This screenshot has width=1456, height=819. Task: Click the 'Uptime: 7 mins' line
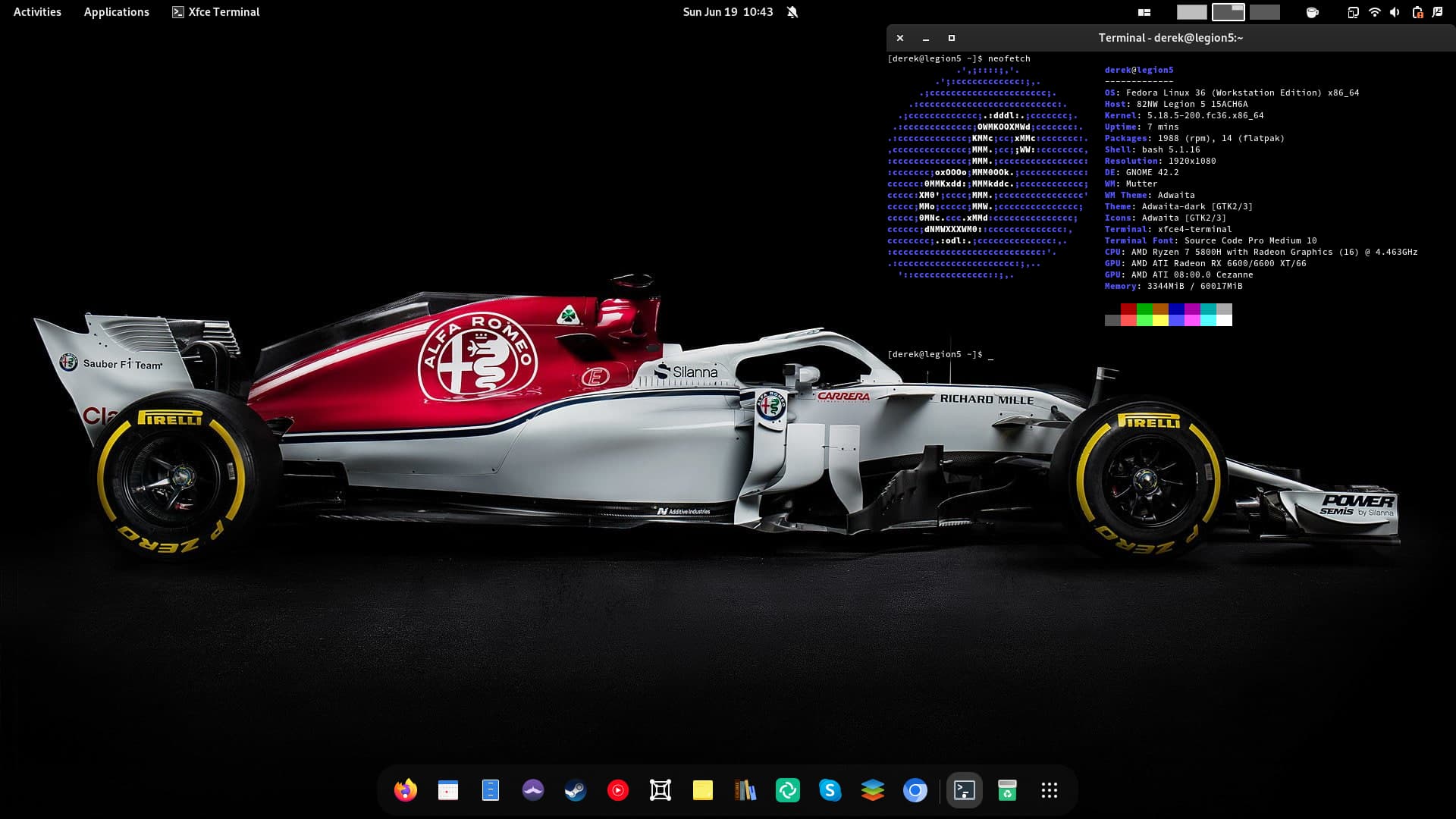1142,127
